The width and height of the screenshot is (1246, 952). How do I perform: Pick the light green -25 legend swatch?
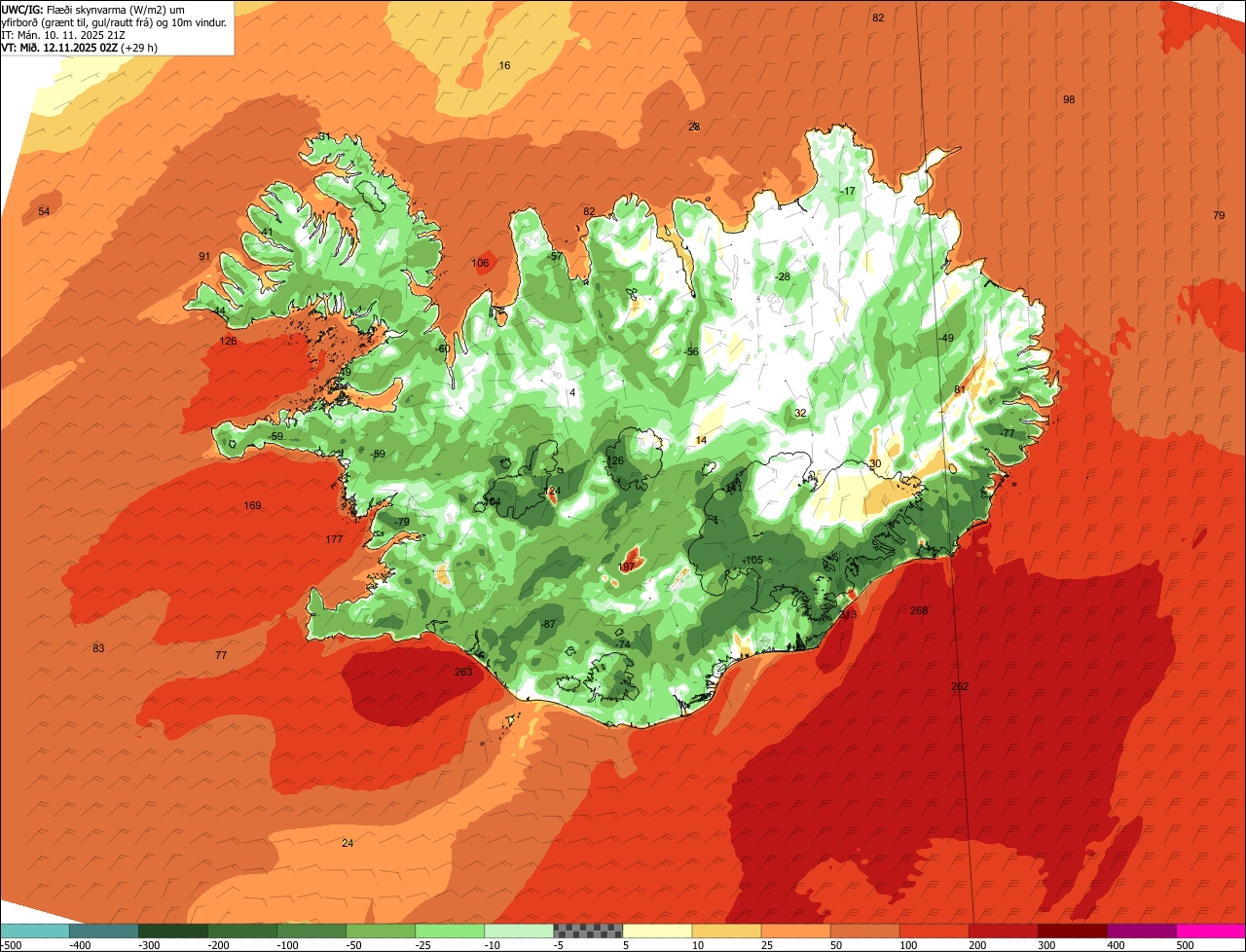click(x=450, y=931)
